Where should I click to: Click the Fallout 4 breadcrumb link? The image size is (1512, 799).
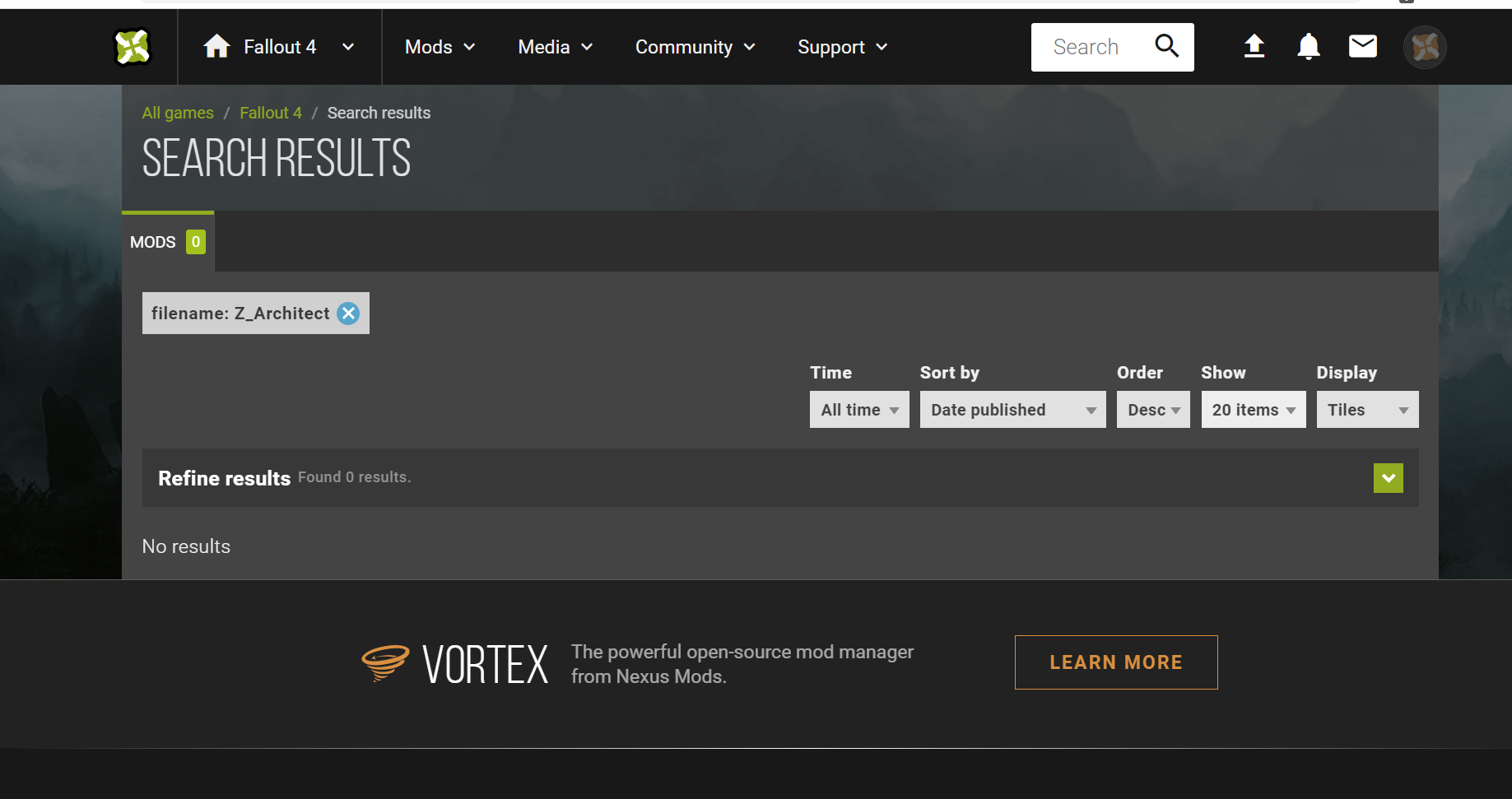point(271,113)
